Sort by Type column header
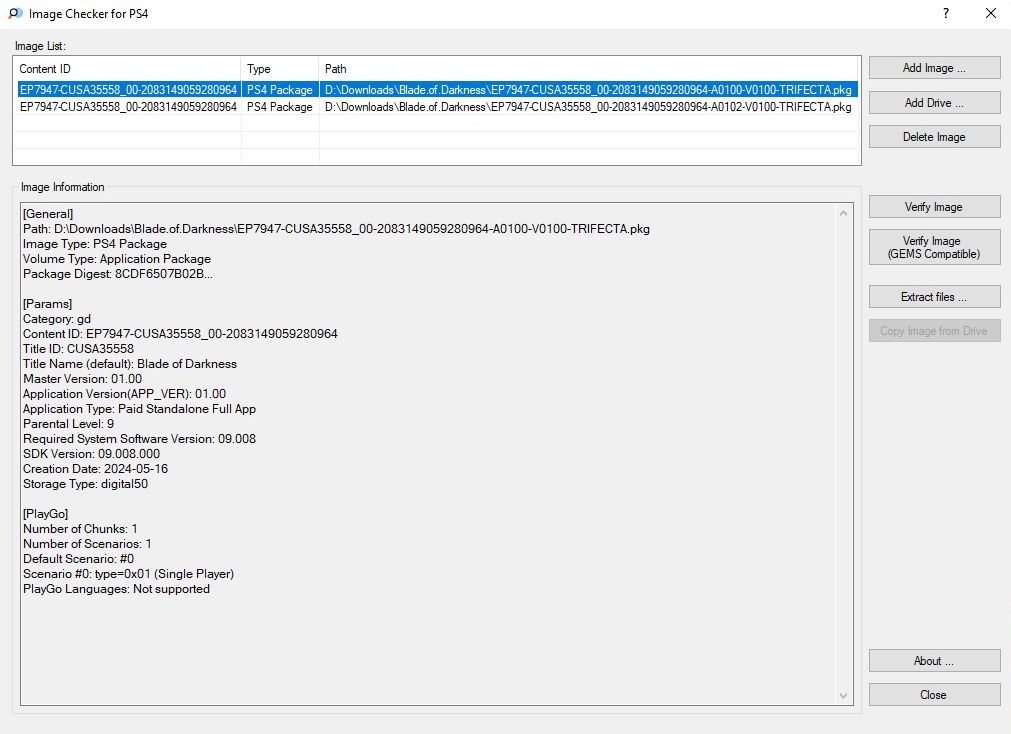 point(280,68)
